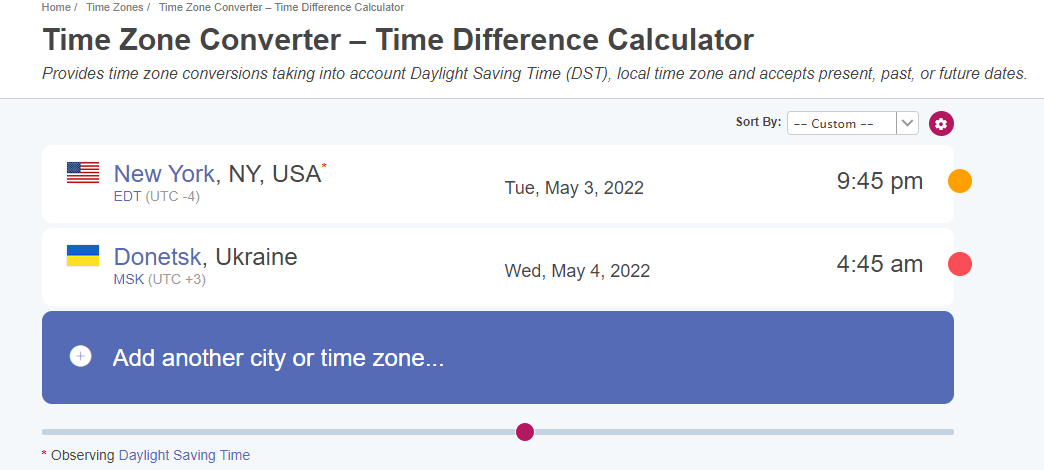Open the pink gear settings icon
The width and height of the screenshot is (1044, 470).
pyautogui.click(x=941, y=123)
